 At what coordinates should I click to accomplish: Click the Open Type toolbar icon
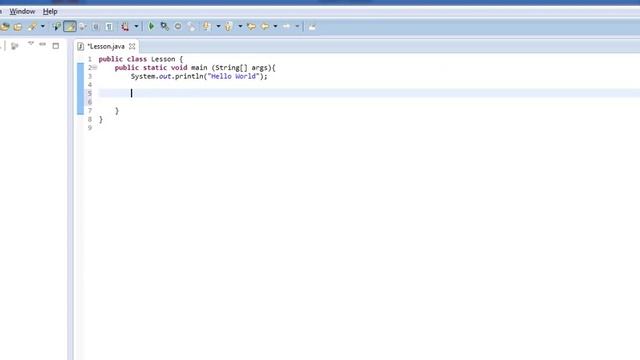5,27
